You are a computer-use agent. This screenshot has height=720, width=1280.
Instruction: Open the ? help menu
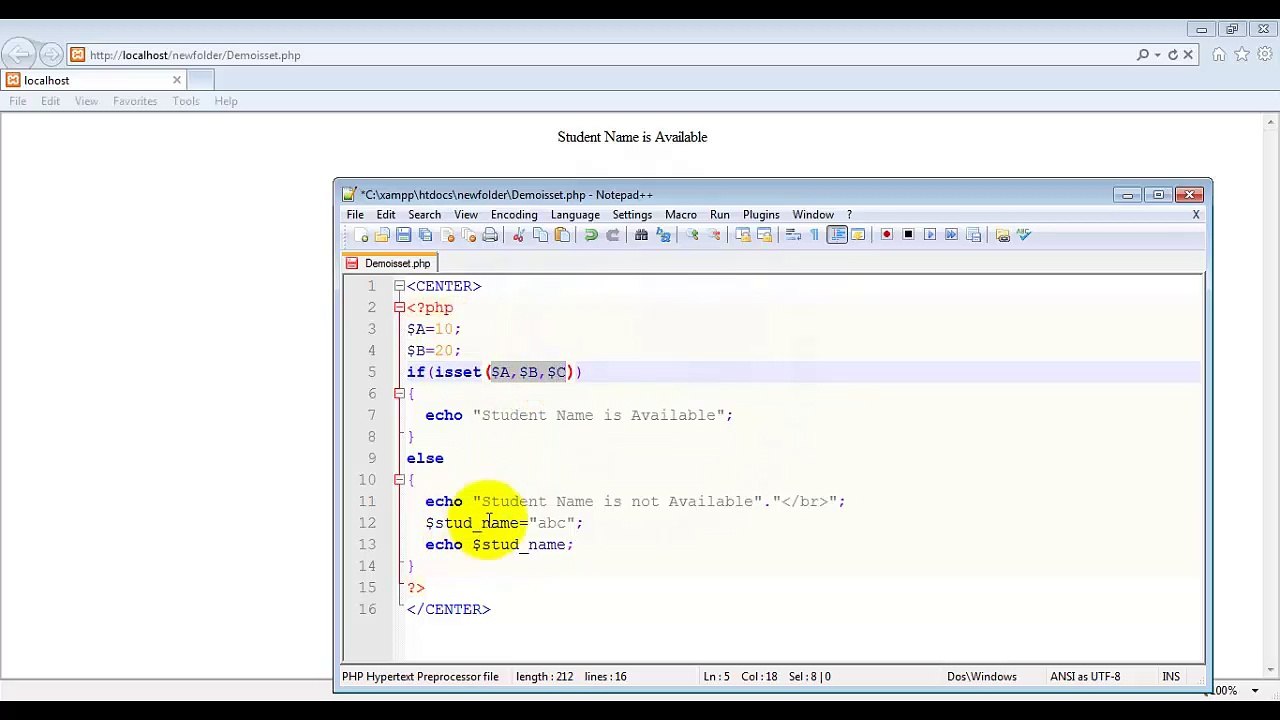[849, 215]
